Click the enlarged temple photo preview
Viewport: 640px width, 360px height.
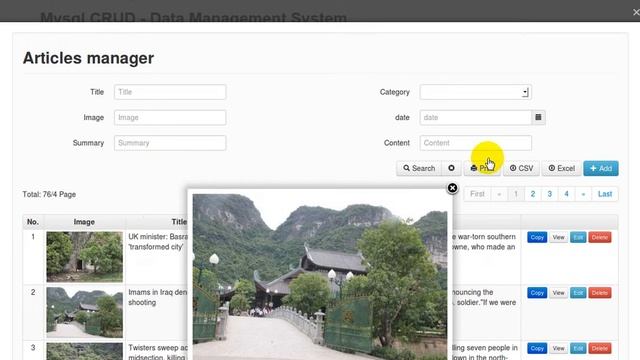pos(320,277)
